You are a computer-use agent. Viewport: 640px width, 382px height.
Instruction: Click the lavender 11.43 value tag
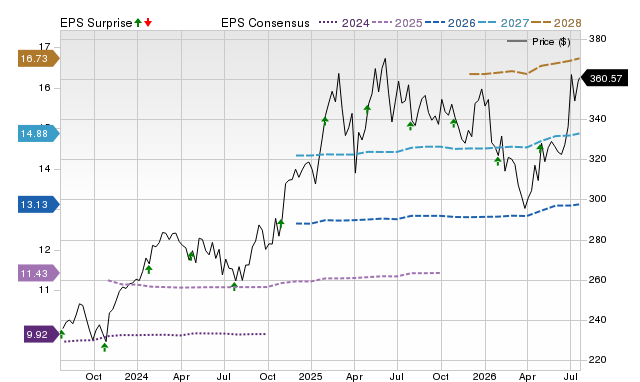click(x=38, y=273)
